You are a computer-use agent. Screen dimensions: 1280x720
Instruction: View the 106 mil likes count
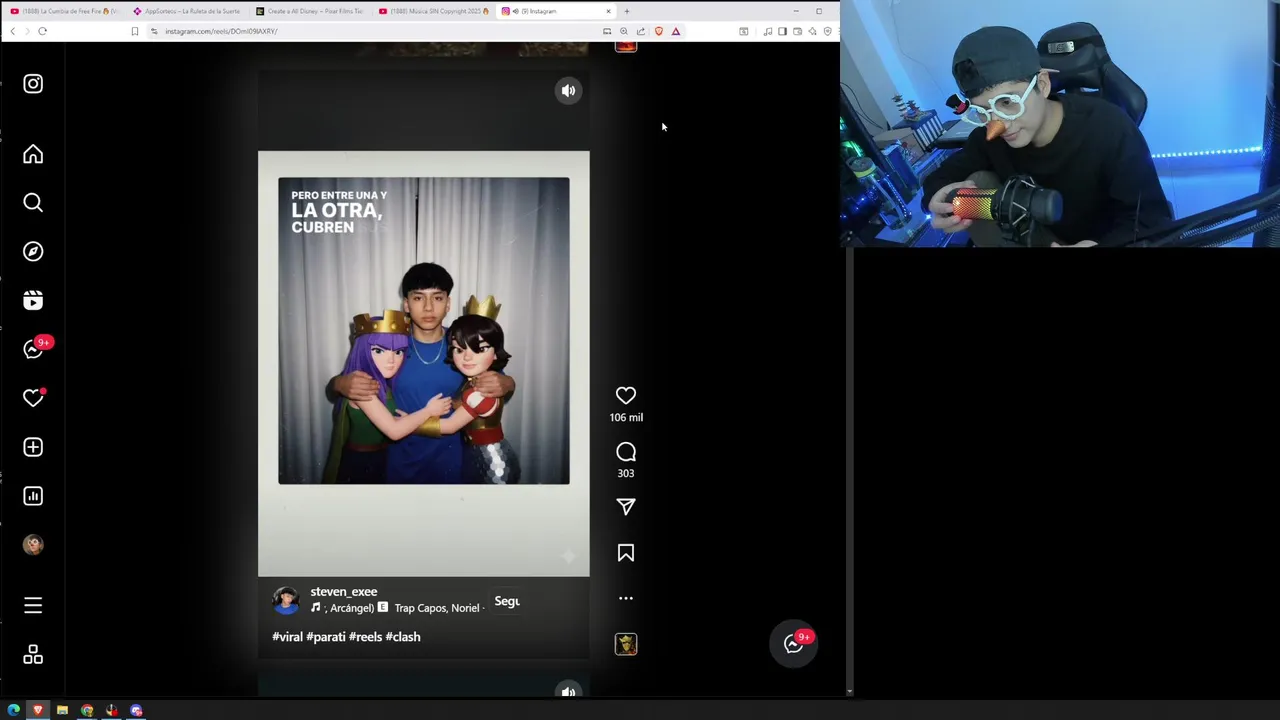coord(626,418)
